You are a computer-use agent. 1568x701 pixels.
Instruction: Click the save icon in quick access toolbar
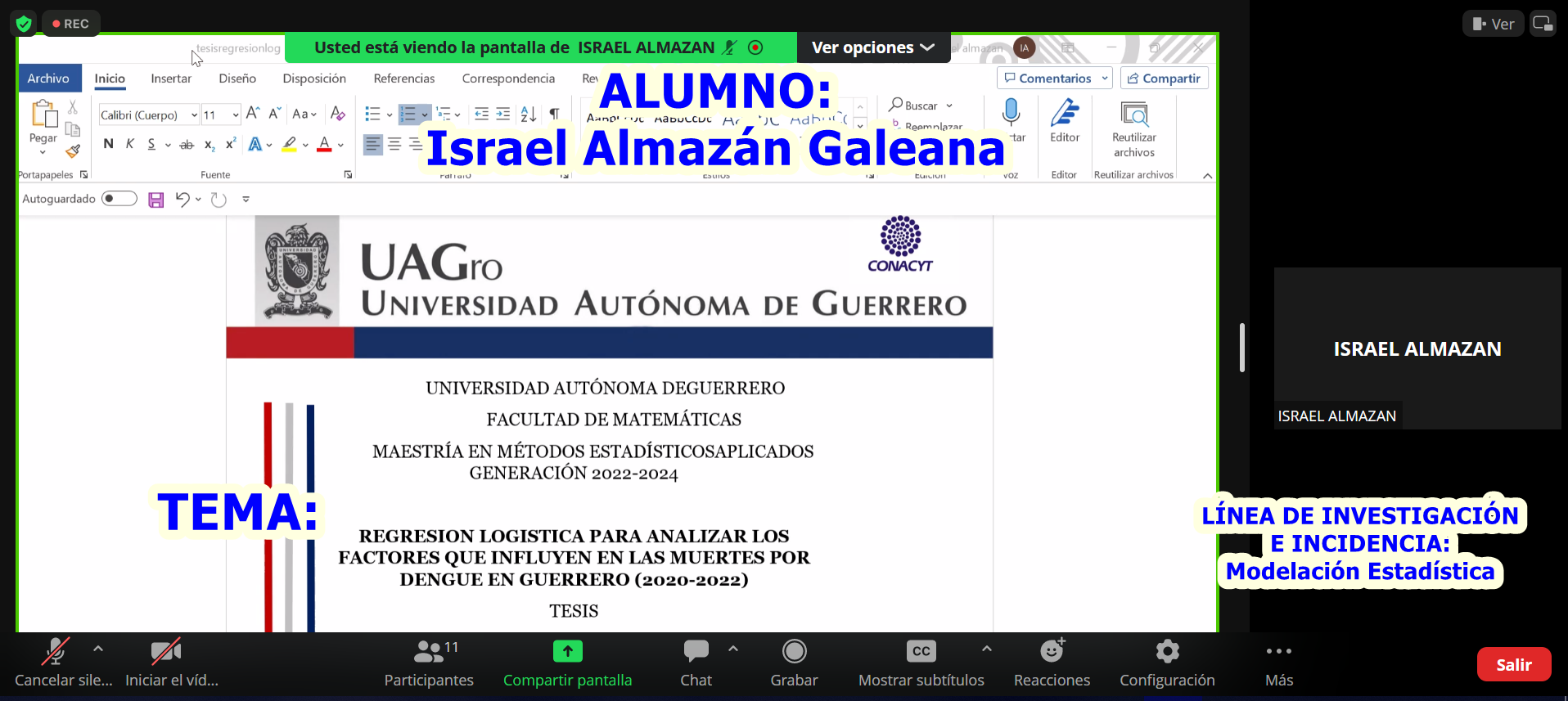(156, 200)
